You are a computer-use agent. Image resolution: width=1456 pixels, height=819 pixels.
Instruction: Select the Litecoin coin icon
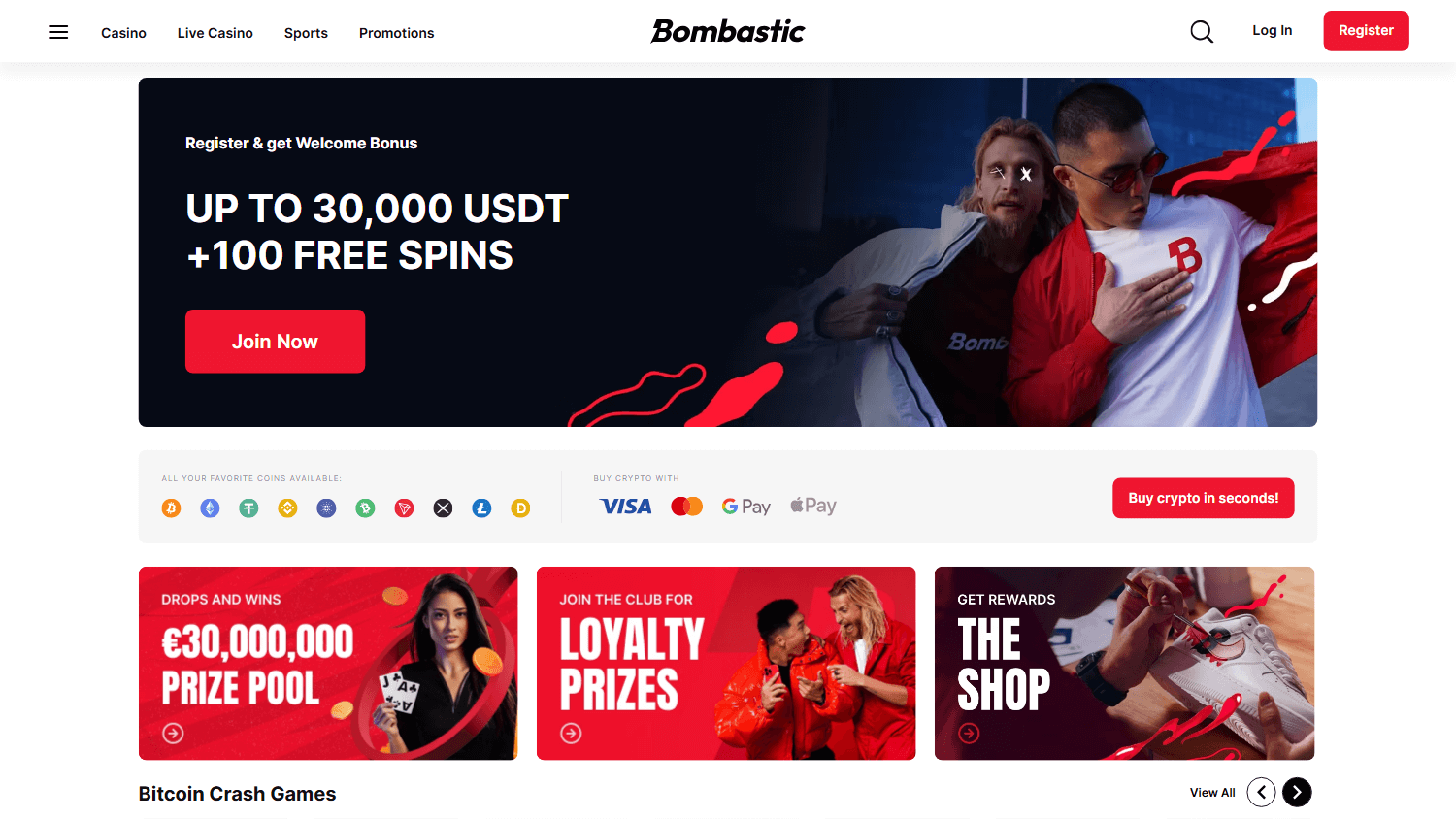(x=481, y=508)
